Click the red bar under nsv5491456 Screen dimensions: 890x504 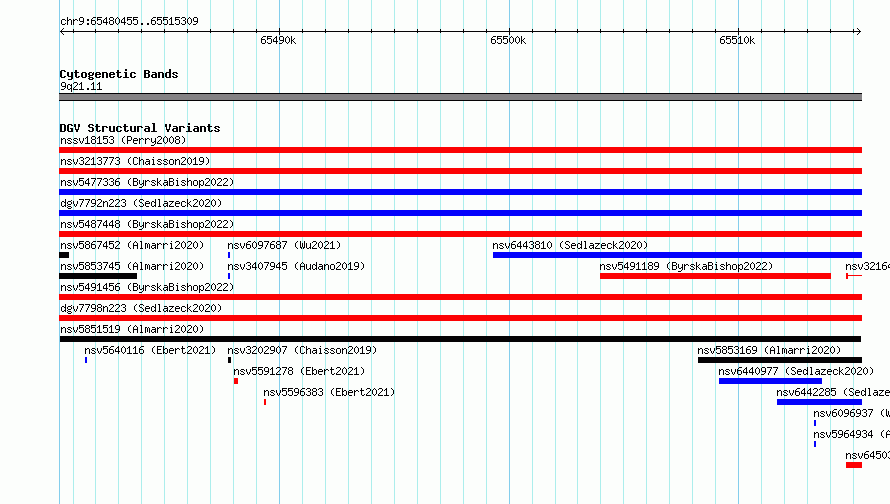[x=460, y=297]
